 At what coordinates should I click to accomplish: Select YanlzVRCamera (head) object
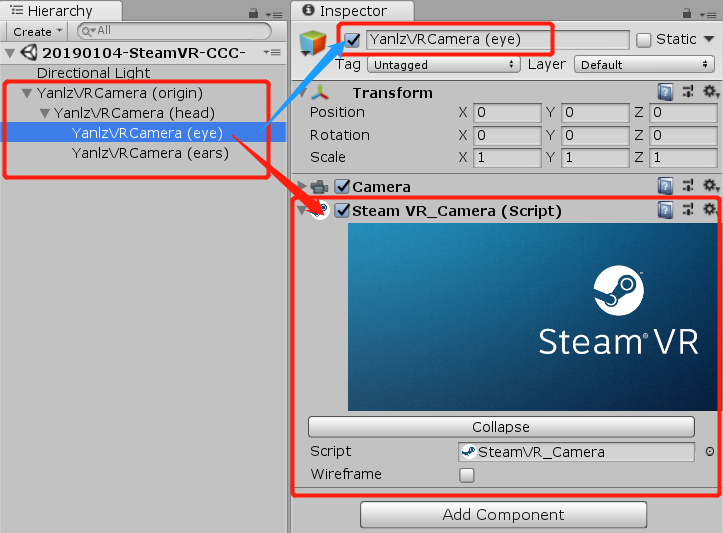tap(134, 113)
